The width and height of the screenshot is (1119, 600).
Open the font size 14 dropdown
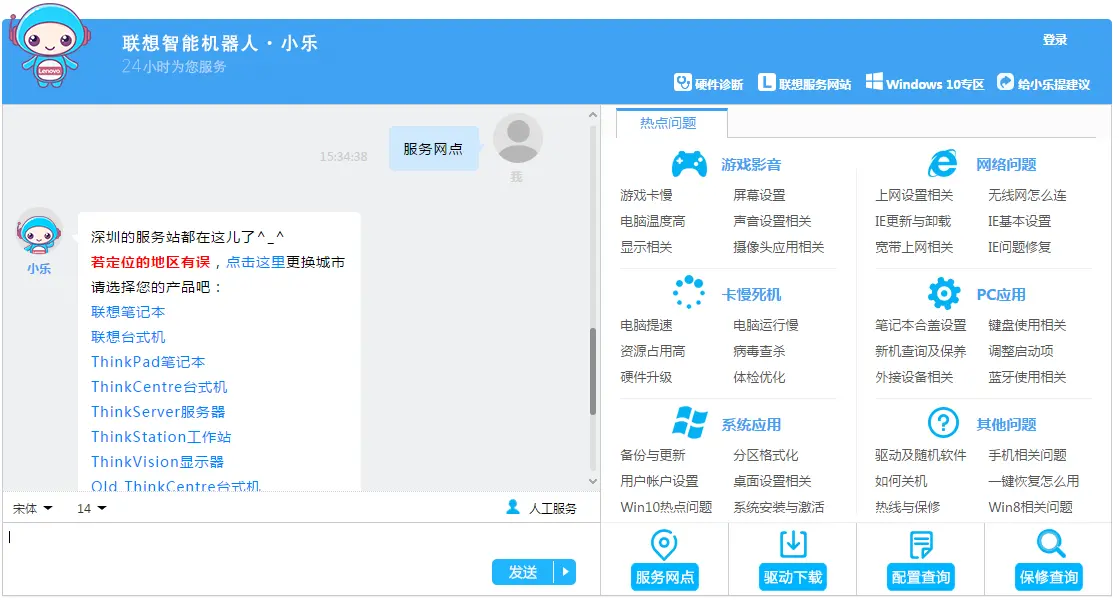click(x=91, y=509)
